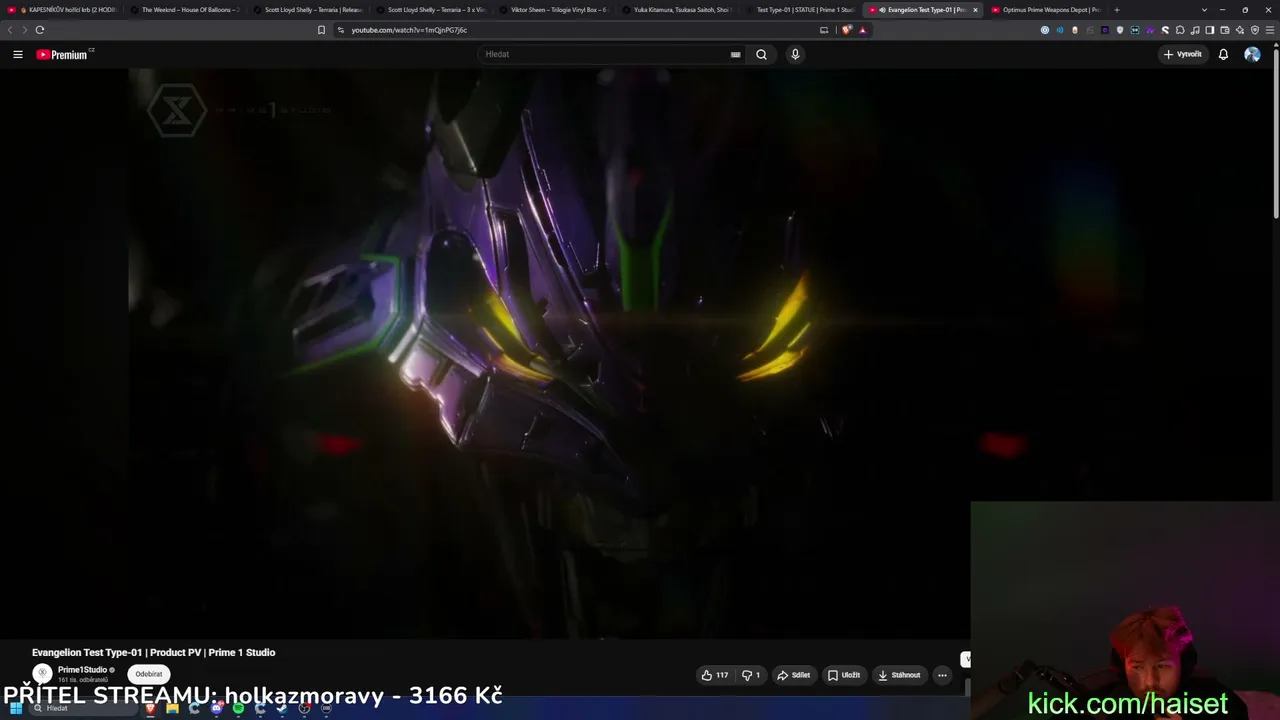
Task: Switch to the Optimus Prime Weapons Depot tab
Action: tap(1047, 10)
